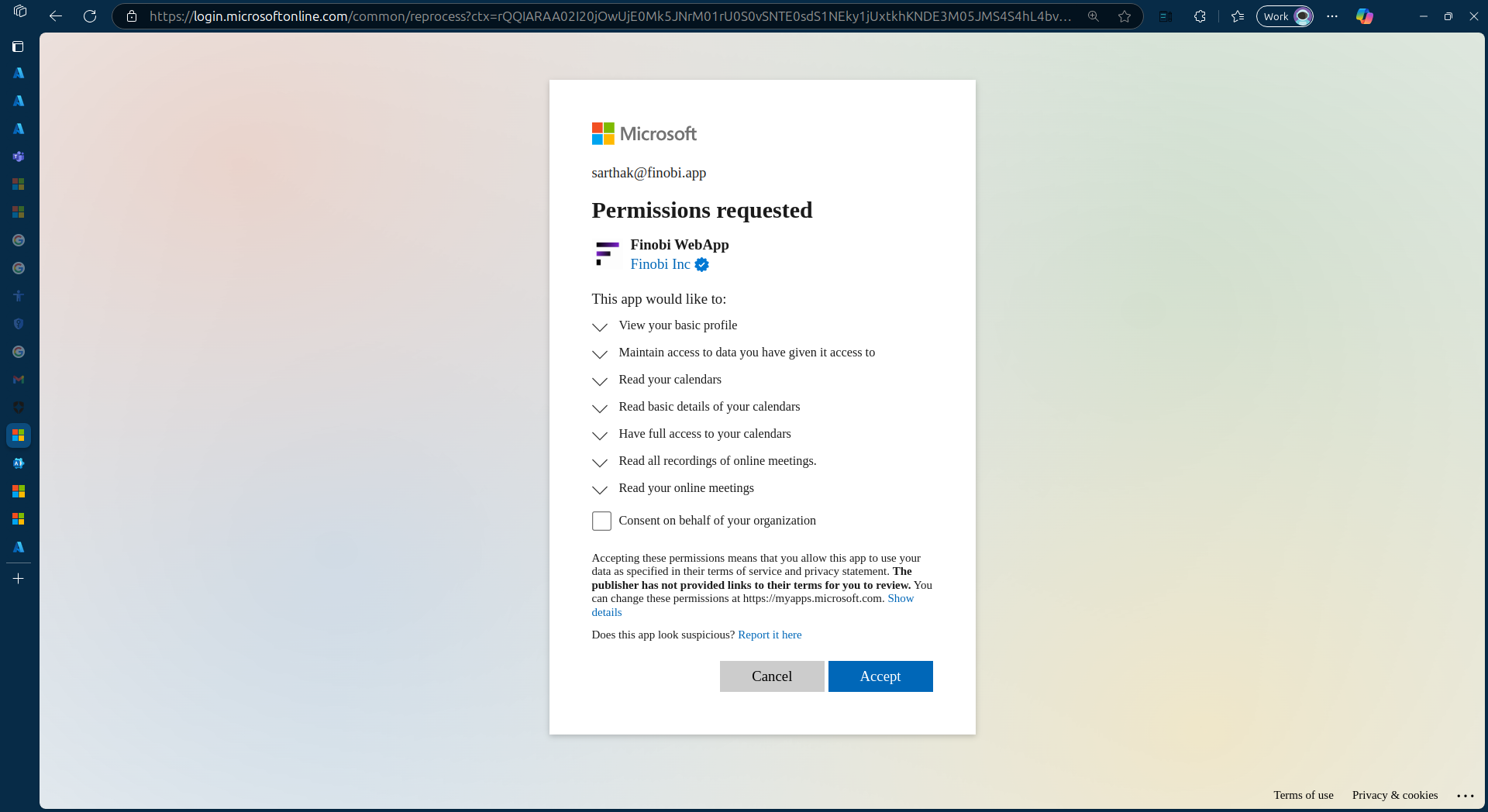The width and height of the screenshot is (1488, 812).
Task: Open the Extensions puzzle icon
Action: (1200, 16)
